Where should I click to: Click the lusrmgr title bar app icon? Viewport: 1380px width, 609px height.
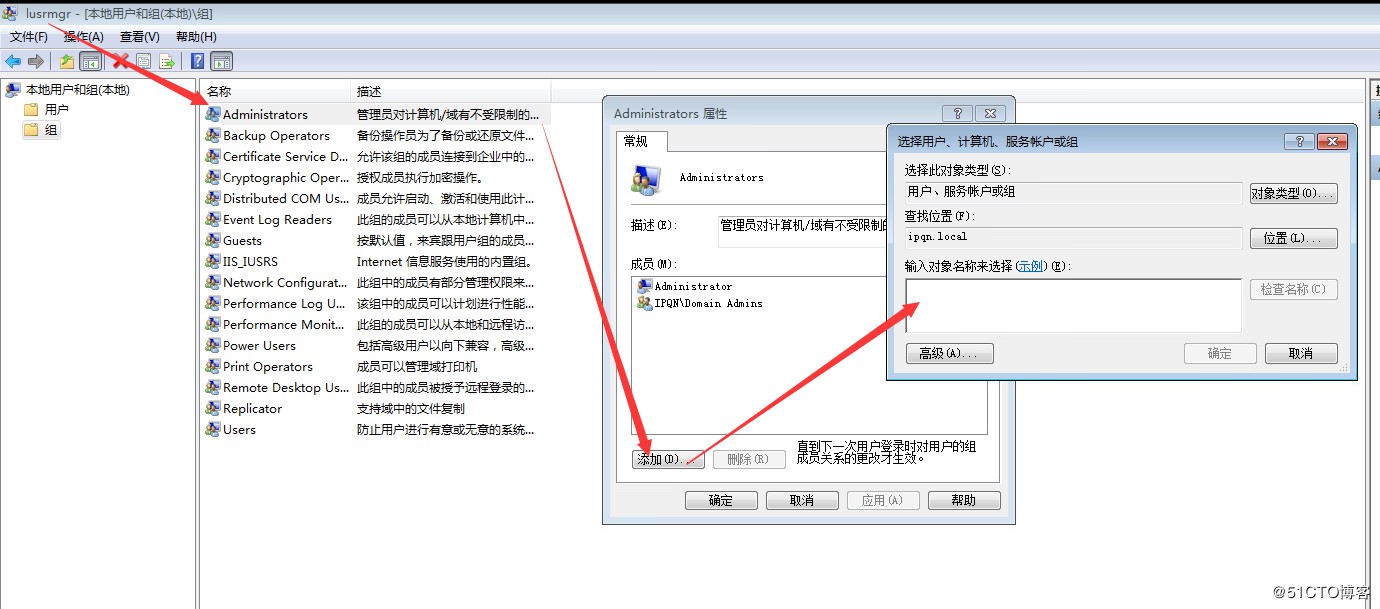(12, 14)
